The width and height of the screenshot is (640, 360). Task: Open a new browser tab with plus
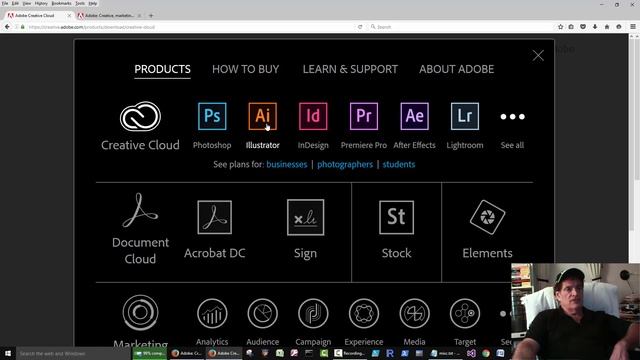click(x=151, y=16)
